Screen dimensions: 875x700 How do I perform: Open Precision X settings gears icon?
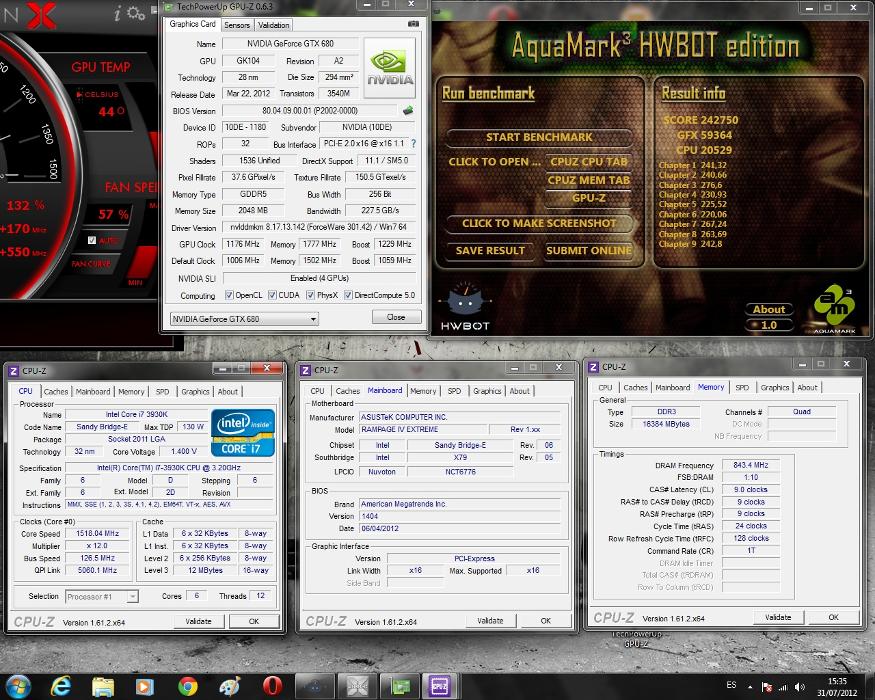pos(136,13)
